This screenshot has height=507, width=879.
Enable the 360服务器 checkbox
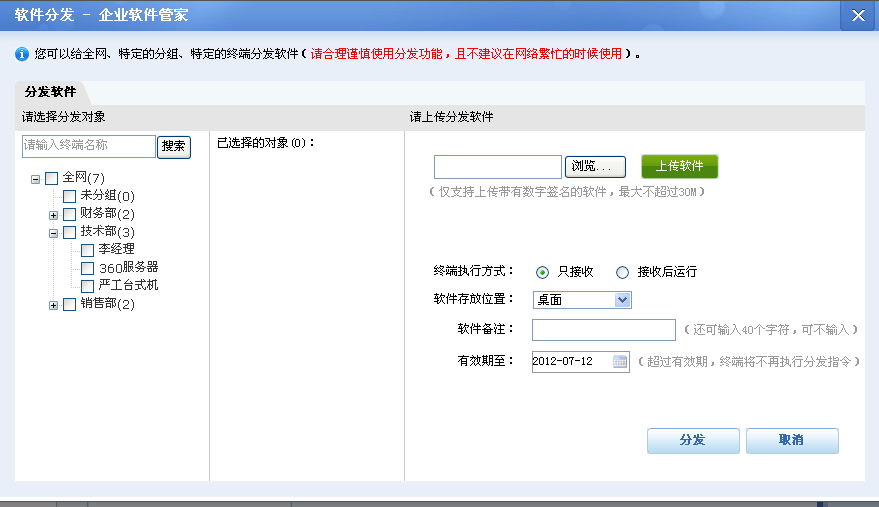click(88, 268)
